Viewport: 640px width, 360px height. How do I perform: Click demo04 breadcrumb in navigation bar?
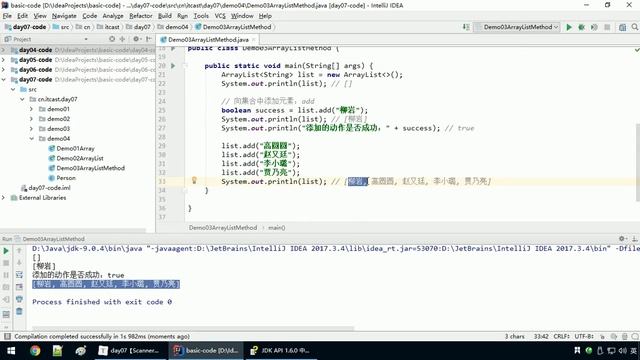[177, 27]
